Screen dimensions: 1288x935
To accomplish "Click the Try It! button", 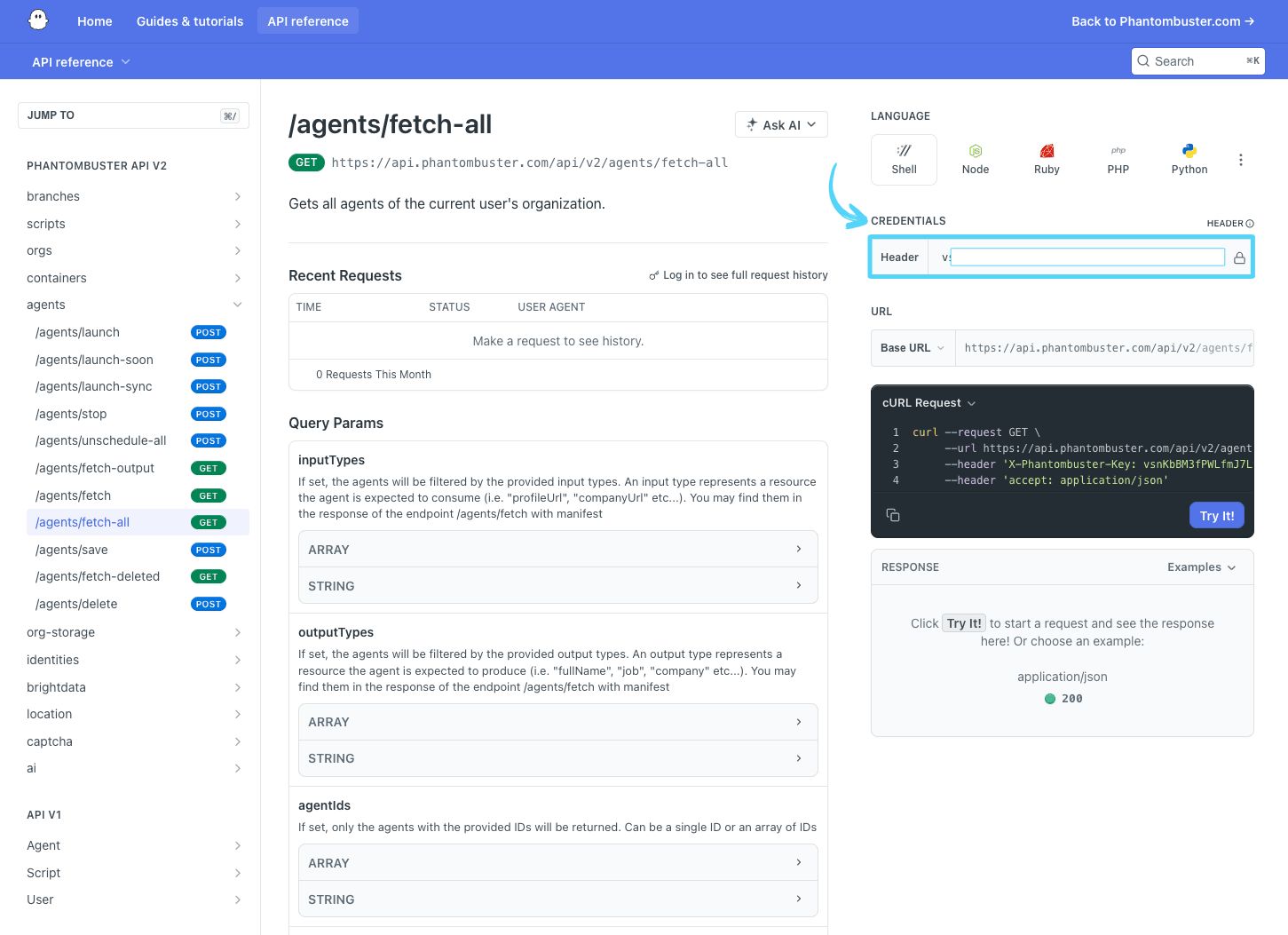I will [x=1216, y=516].
